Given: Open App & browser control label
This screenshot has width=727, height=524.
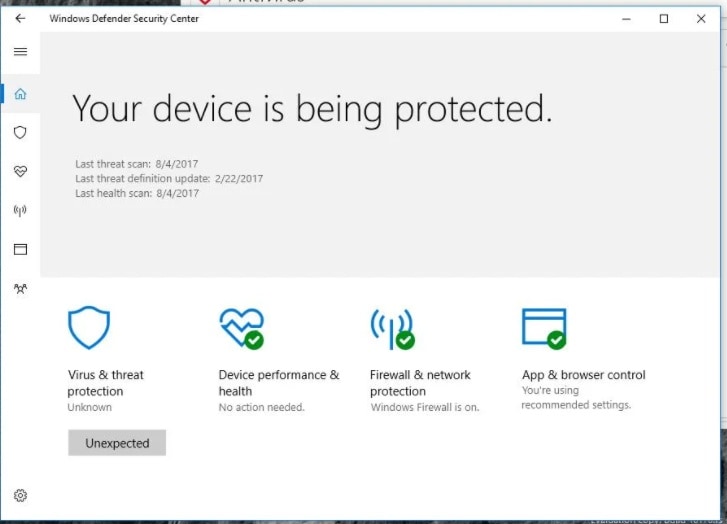Looking at the screenshot, I should click(x=583, y=375).
